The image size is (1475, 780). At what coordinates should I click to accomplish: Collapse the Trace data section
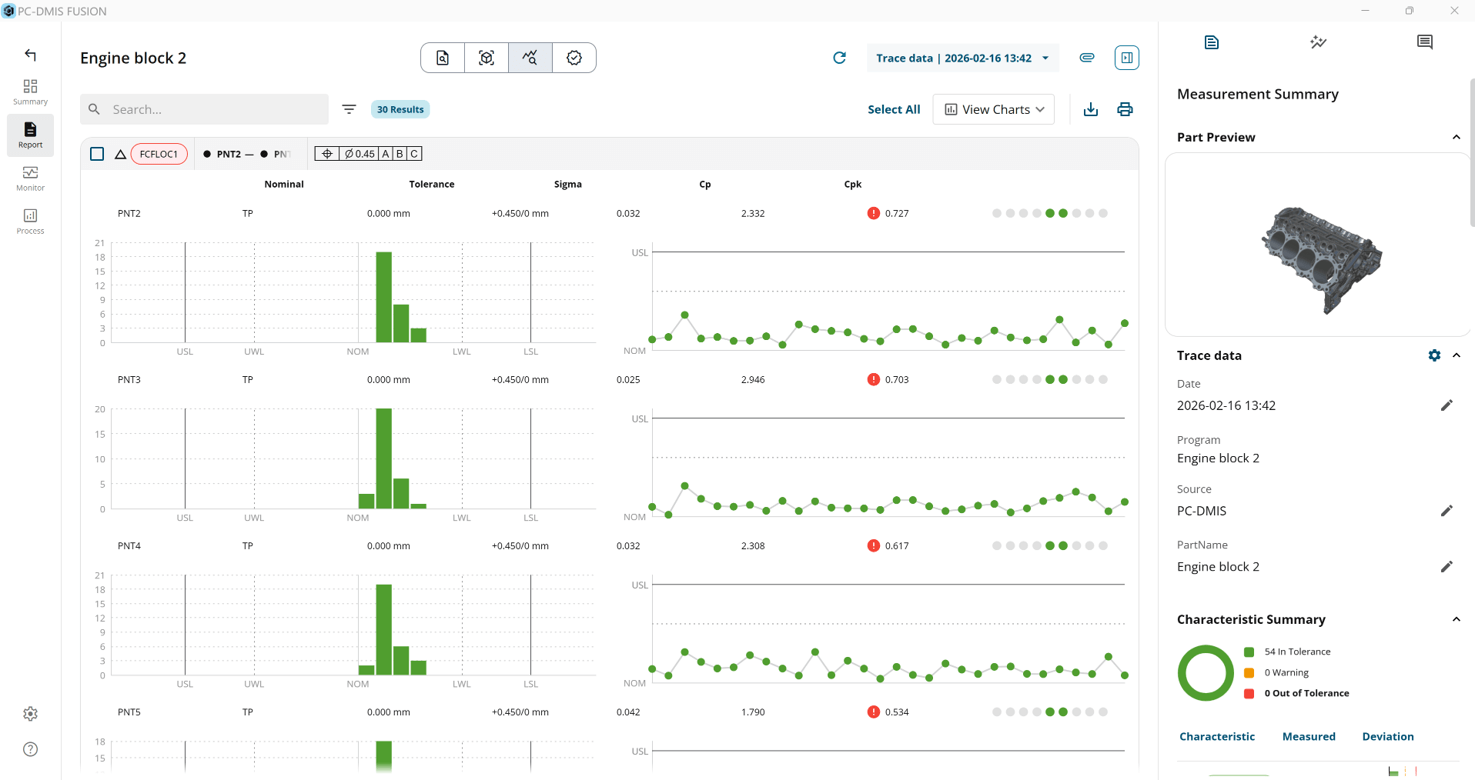click(x=1456, y=355)
